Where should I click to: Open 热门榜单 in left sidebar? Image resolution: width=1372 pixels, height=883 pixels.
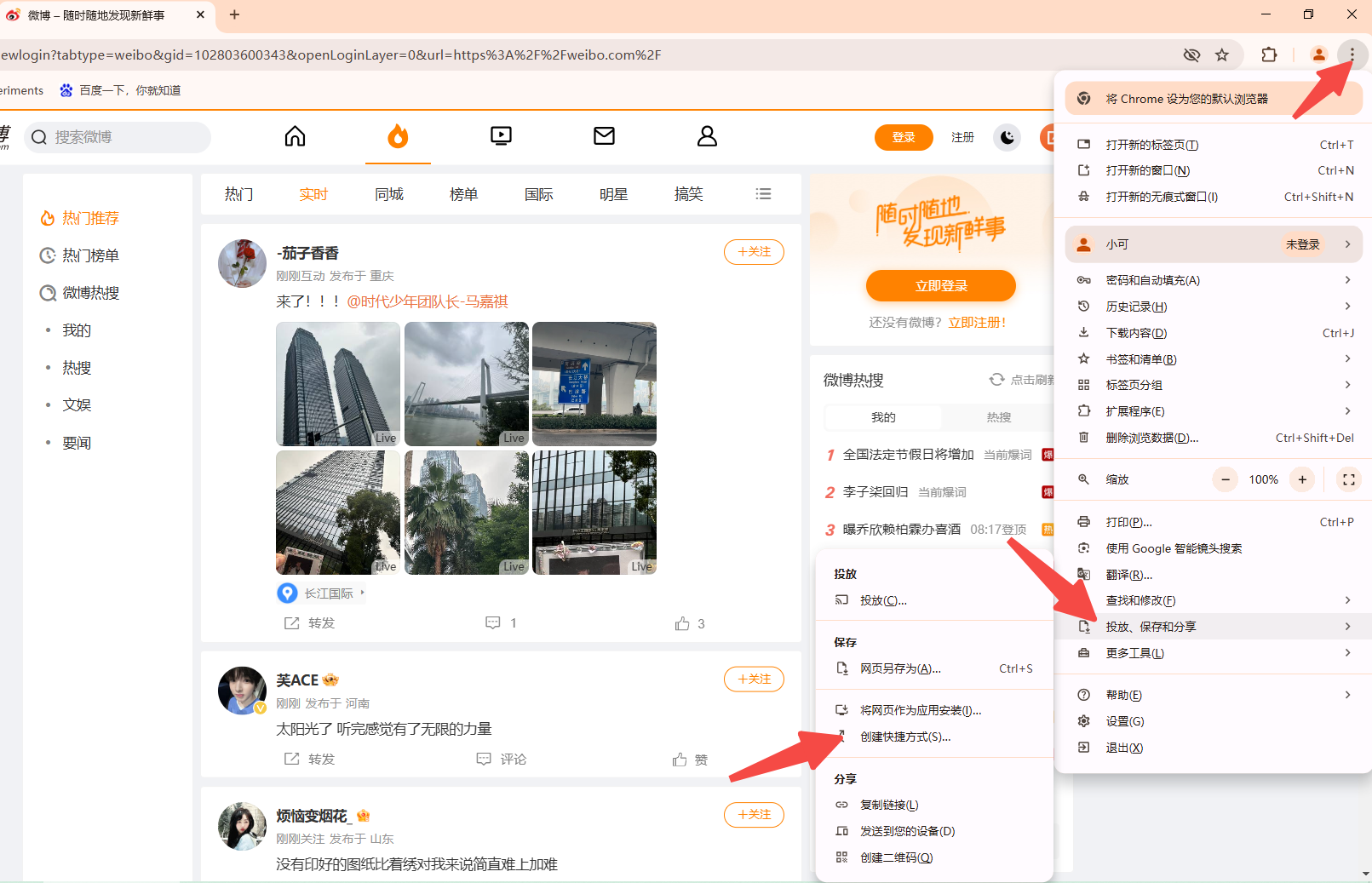90,255
